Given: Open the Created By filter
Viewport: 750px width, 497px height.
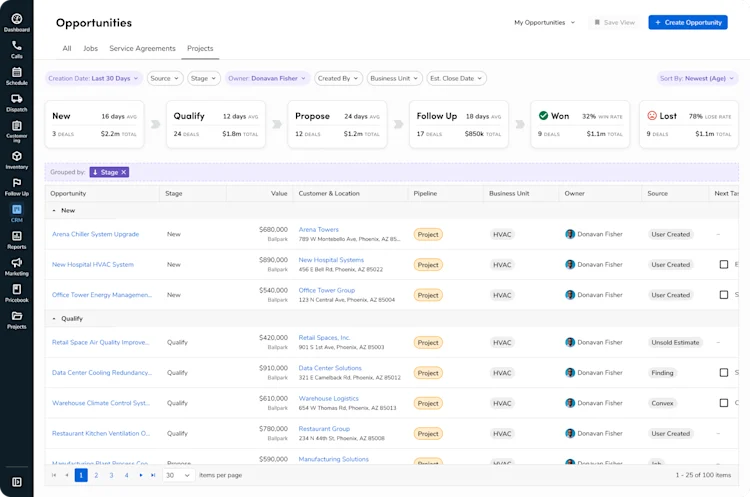Looking at the screenshot, I should 338,78.
